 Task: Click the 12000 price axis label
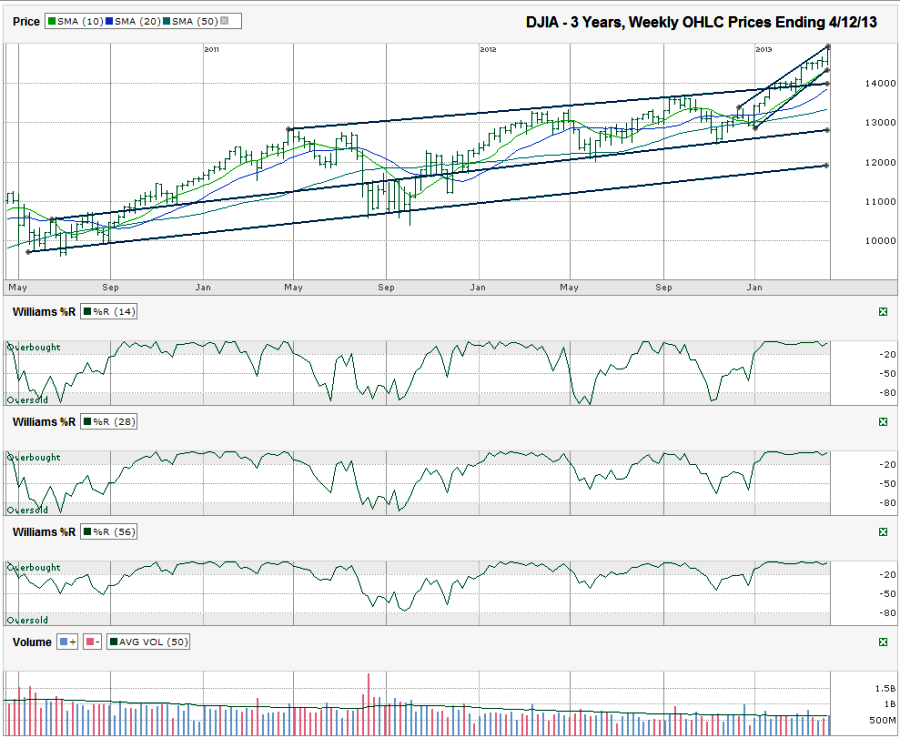[x=880, y=162]
